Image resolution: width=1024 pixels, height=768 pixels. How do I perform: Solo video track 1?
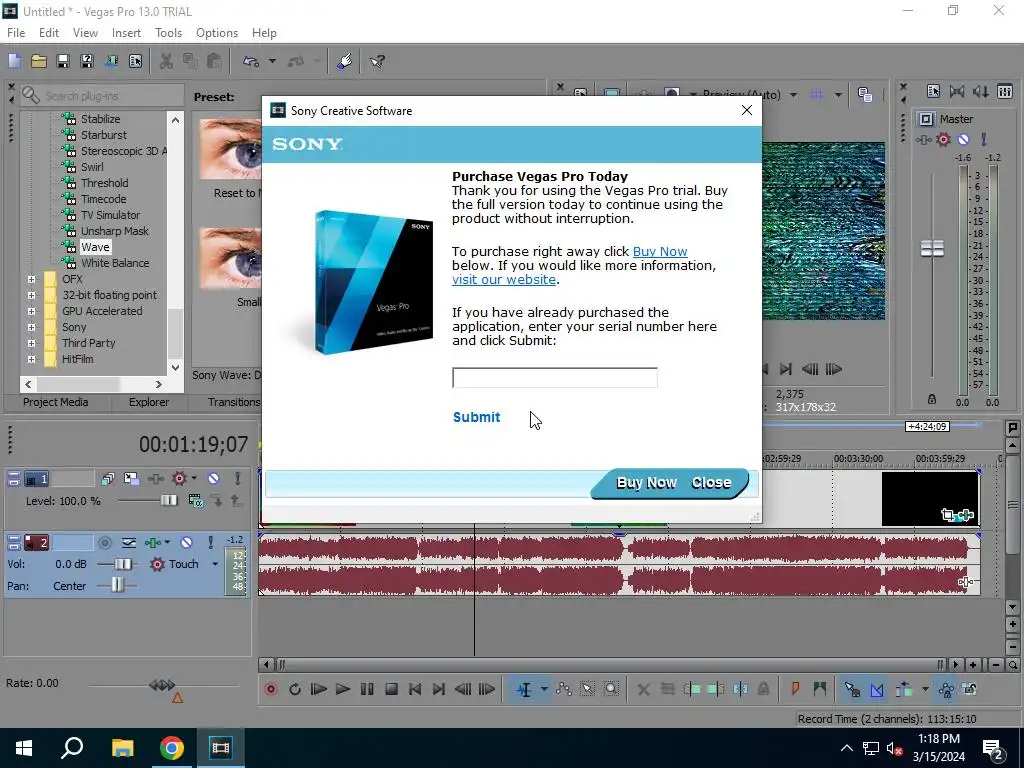tap(238, 479)
